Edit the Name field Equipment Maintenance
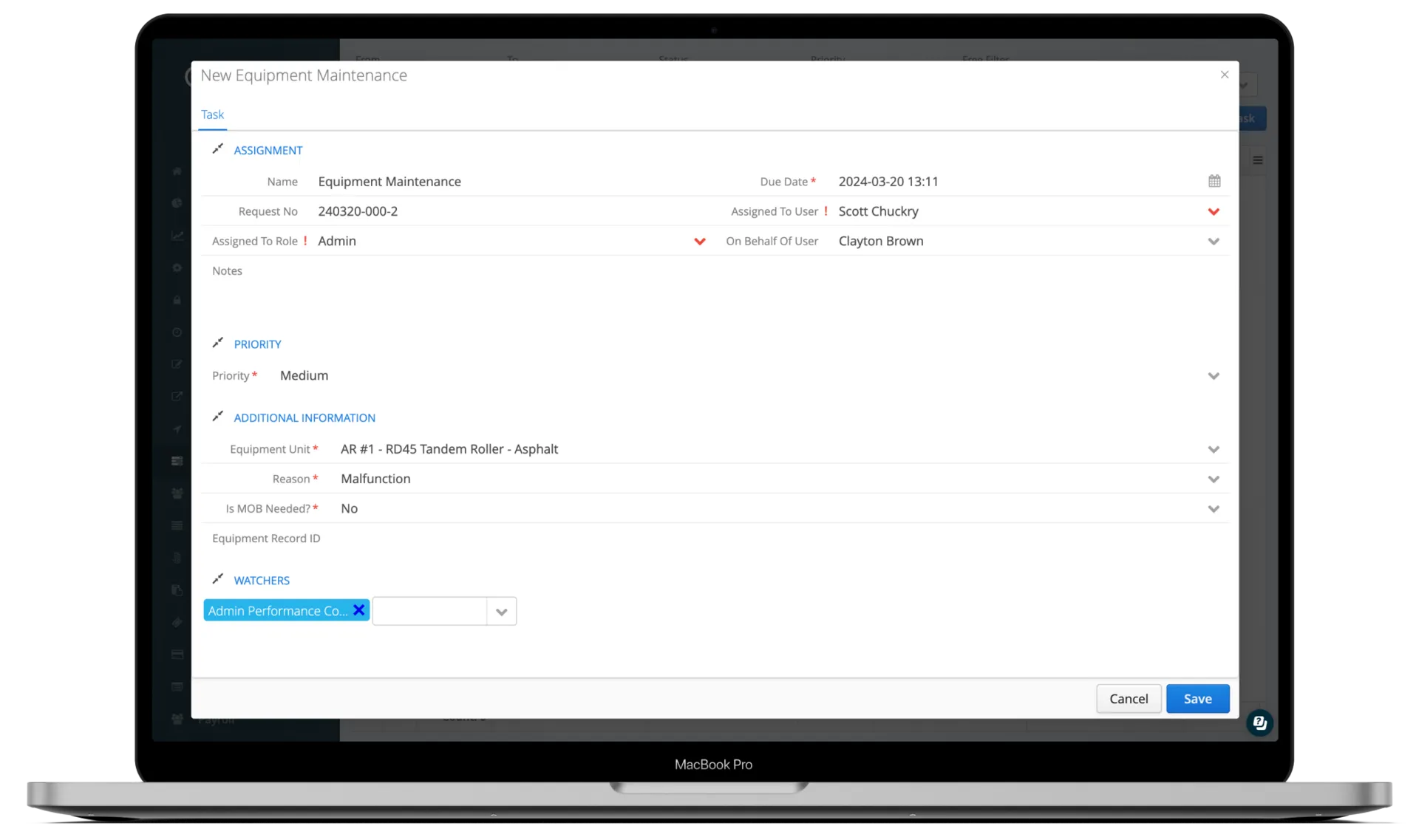The image size is (1419, 840). coord(389,181)
